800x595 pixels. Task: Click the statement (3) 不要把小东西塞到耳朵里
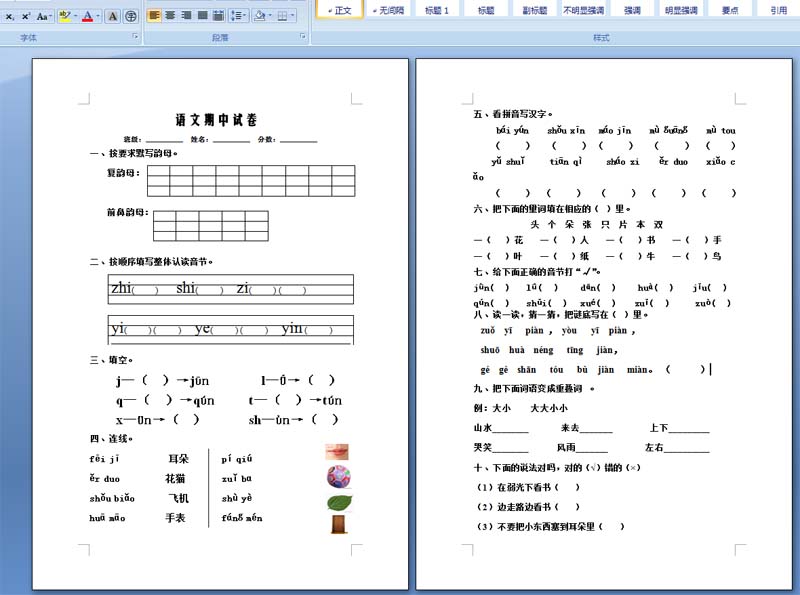[x=551, y=527]
